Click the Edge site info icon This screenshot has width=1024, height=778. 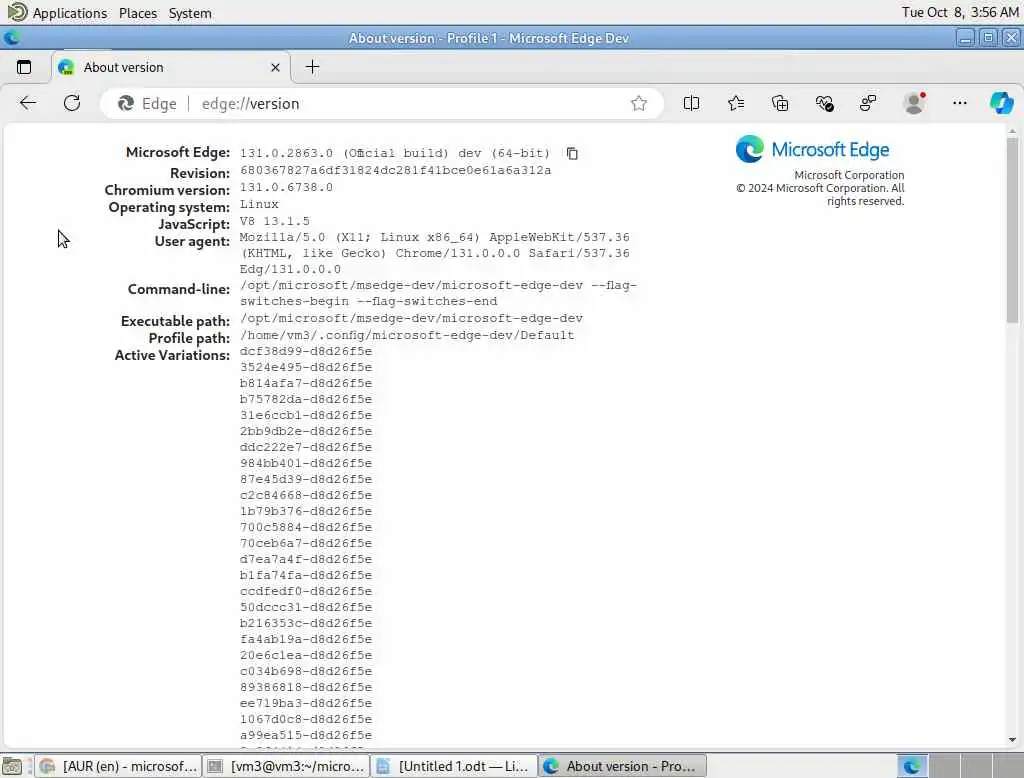[x=147, y=104]
